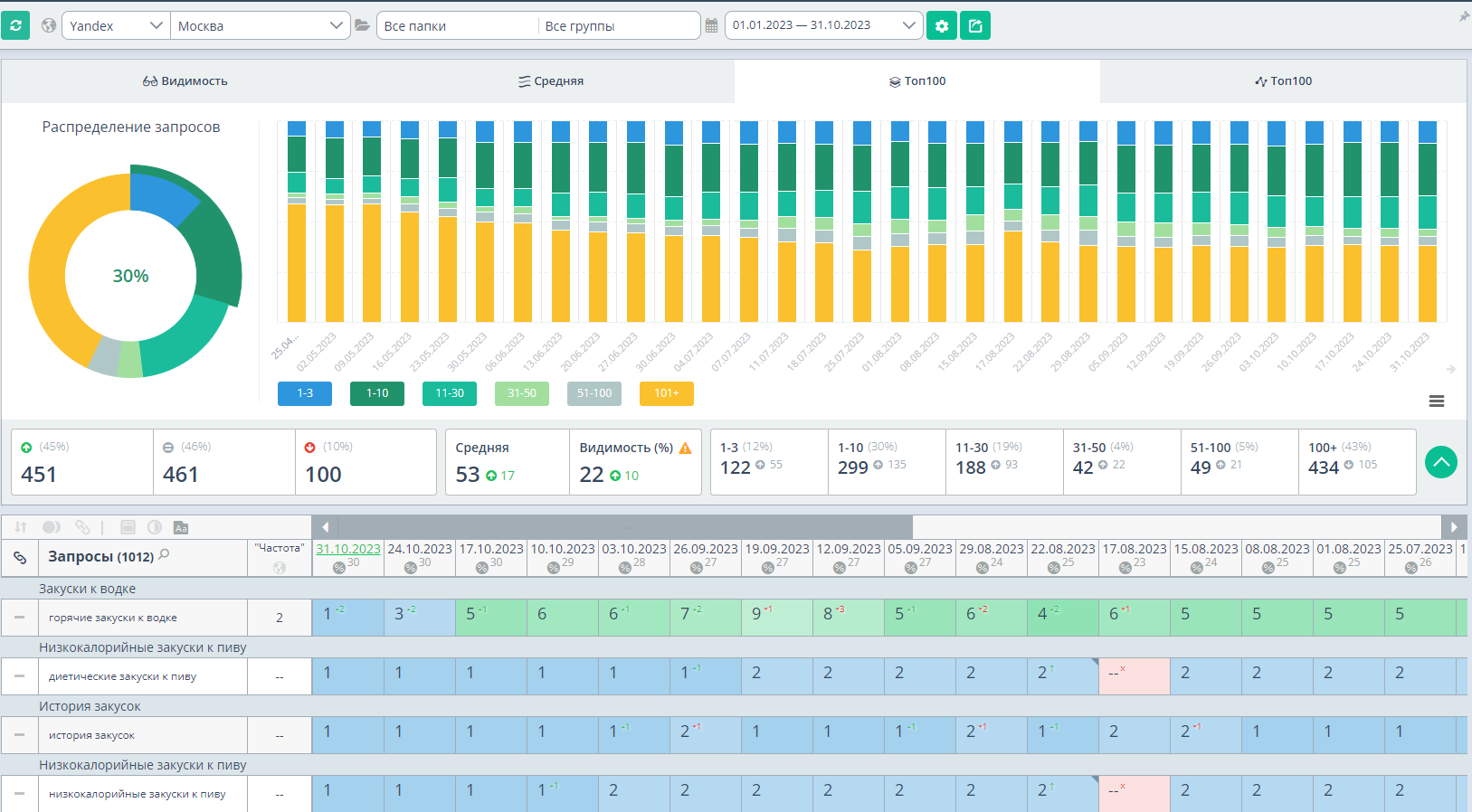Select the 'горячие закуски к водке' keyword

coord(113,618)
